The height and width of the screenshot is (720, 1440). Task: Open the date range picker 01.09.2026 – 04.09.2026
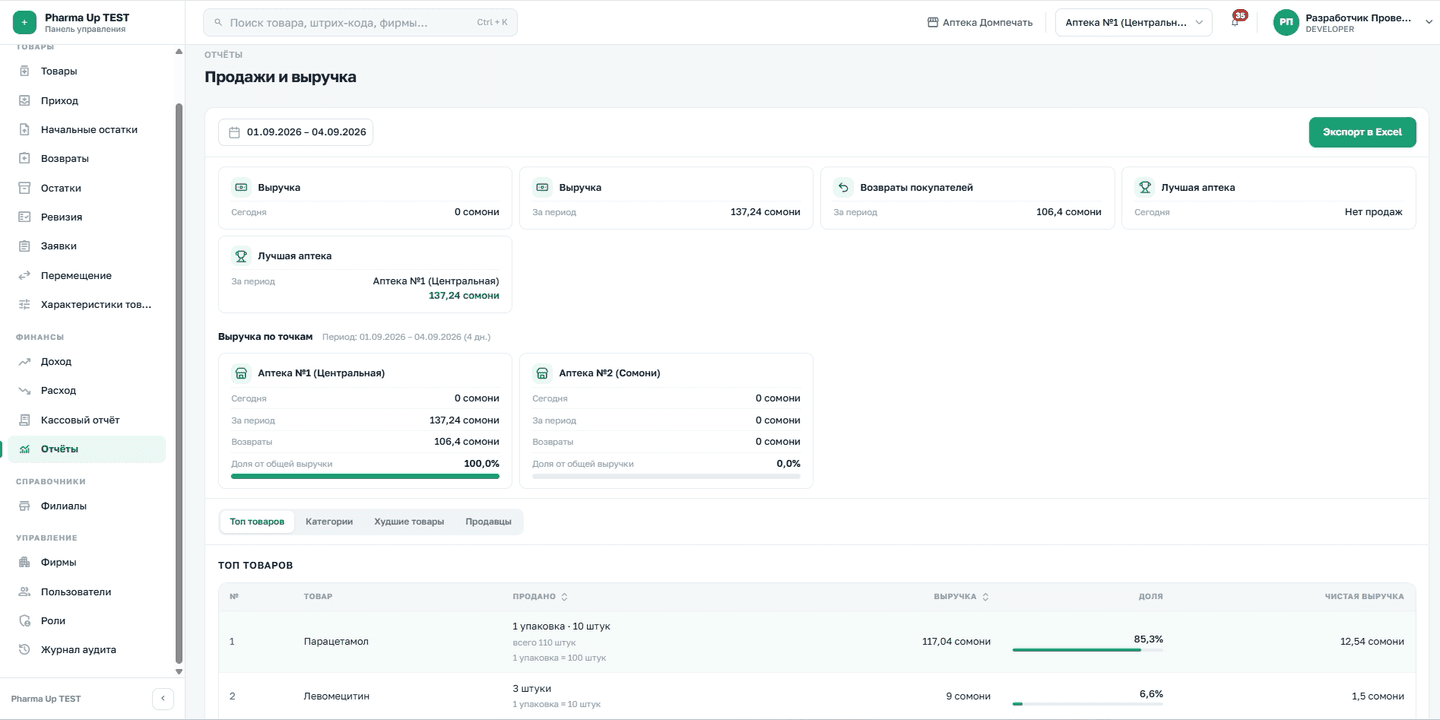coord(296,132)
